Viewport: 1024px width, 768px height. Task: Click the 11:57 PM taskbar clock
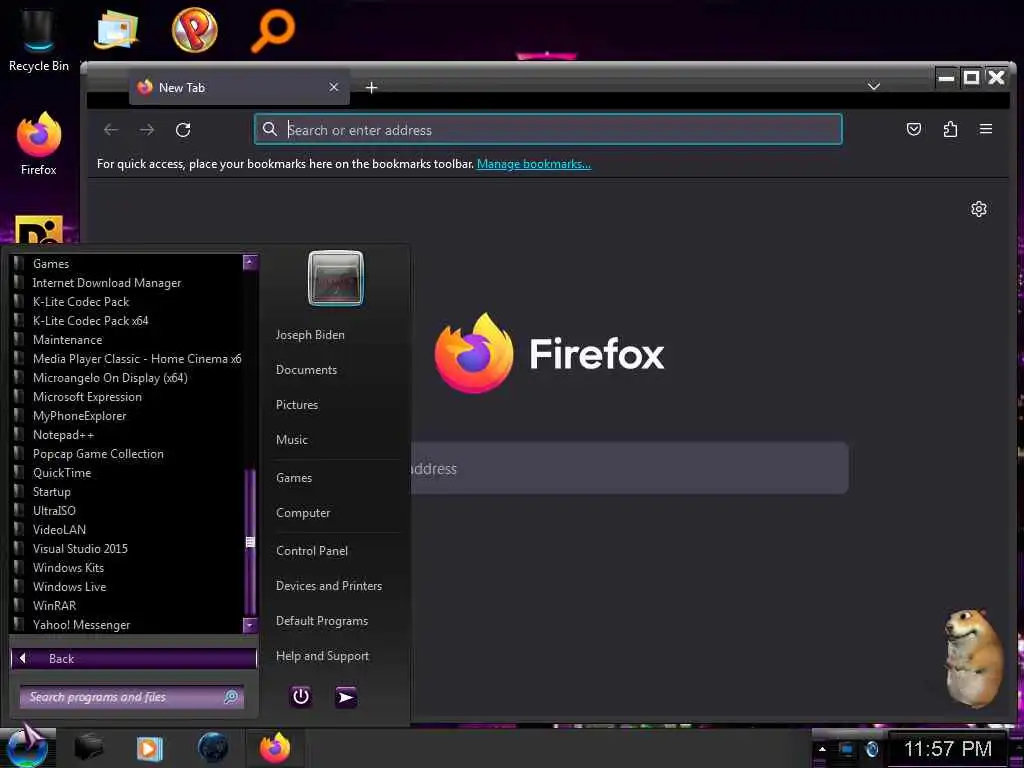tap(948, 748)
